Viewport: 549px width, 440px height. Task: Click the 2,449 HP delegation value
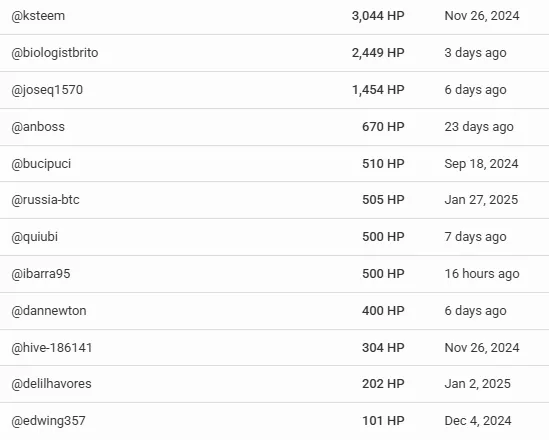(x=378, y=53)
